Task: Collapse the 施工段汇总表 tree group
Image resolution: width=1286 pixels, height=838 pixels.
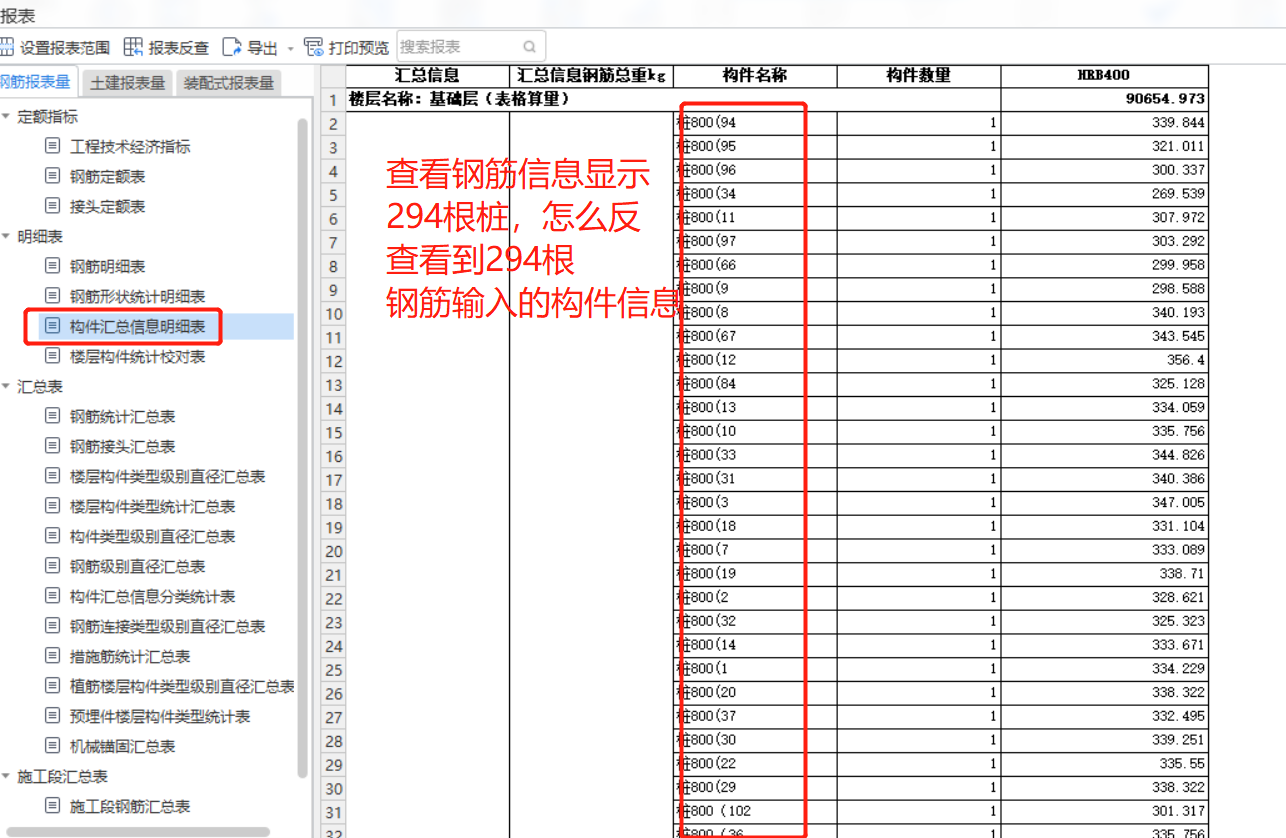Action: 6,777
